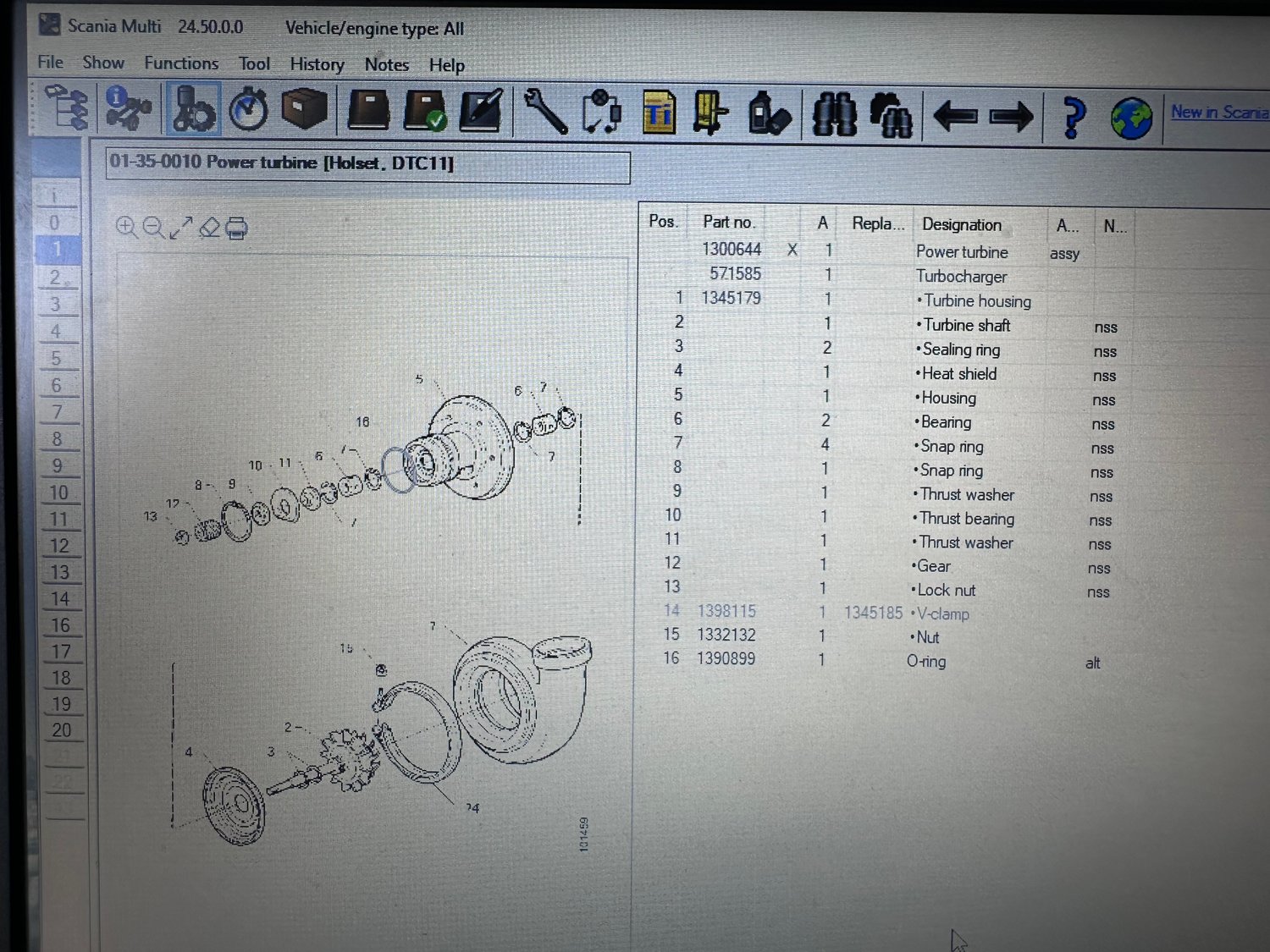Click the eraser icon above the diagram
Image resolution: width=1270 pixels, height=952 pixels.
(x=209, y=228)
